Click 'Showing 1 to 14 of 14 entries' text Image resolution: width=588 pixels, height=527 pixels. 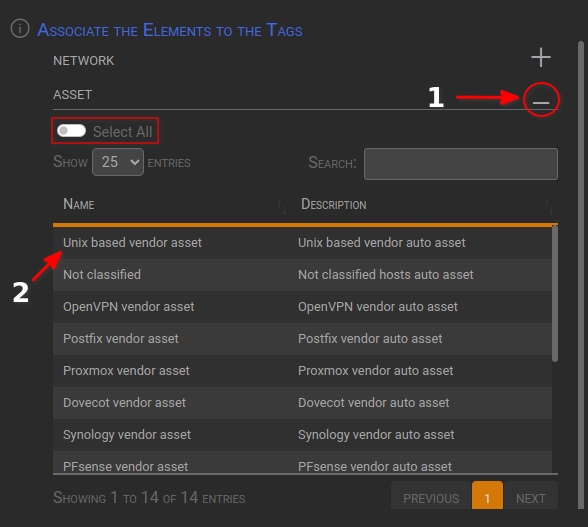coord(149,498)
